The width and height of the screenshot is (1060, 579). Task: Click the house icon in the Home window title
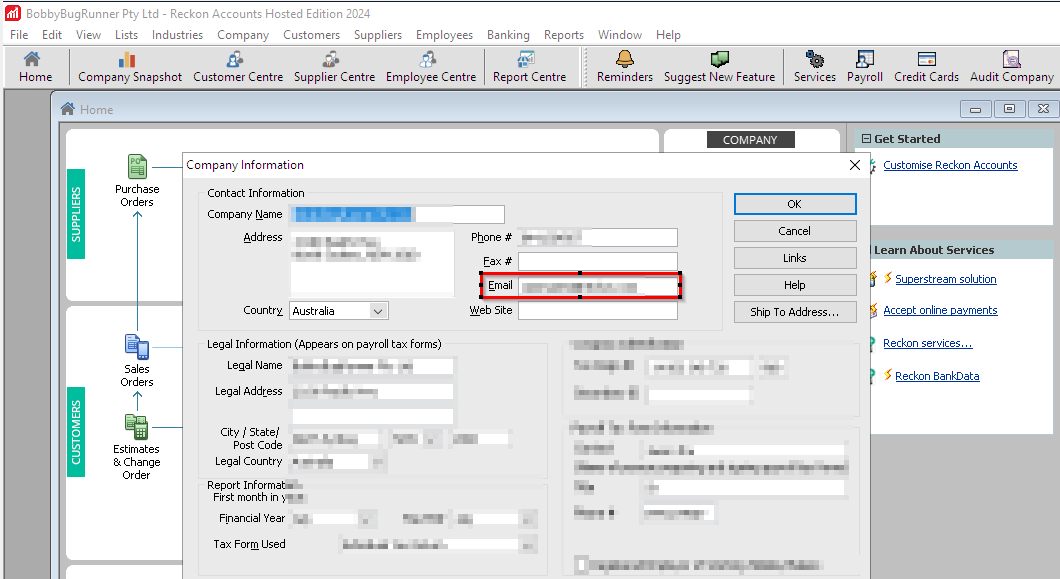68,109
